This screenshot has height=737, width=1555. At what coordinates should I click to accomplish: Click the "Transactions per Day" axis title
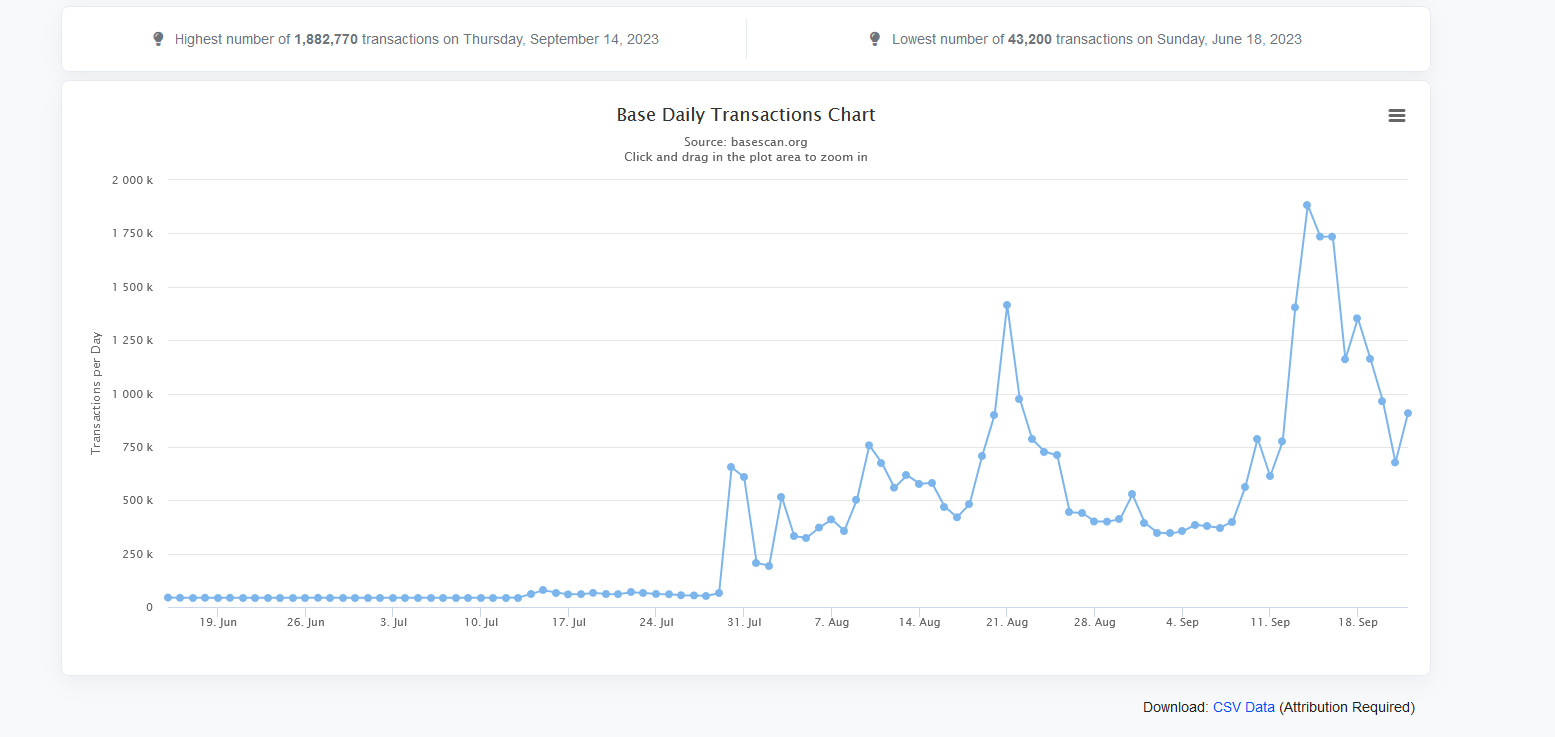97,392
